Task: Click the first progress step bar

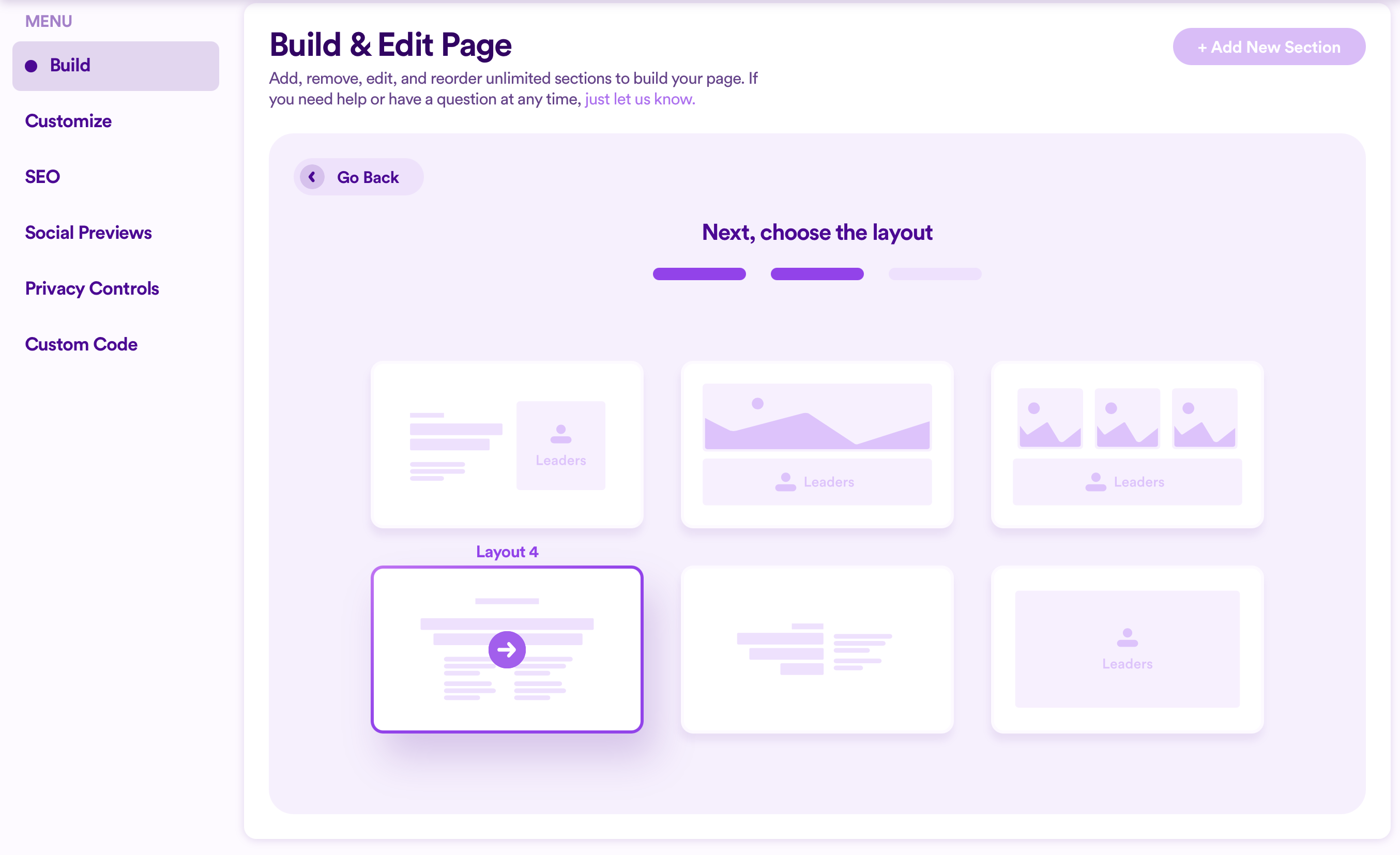Action: [699, 274]
